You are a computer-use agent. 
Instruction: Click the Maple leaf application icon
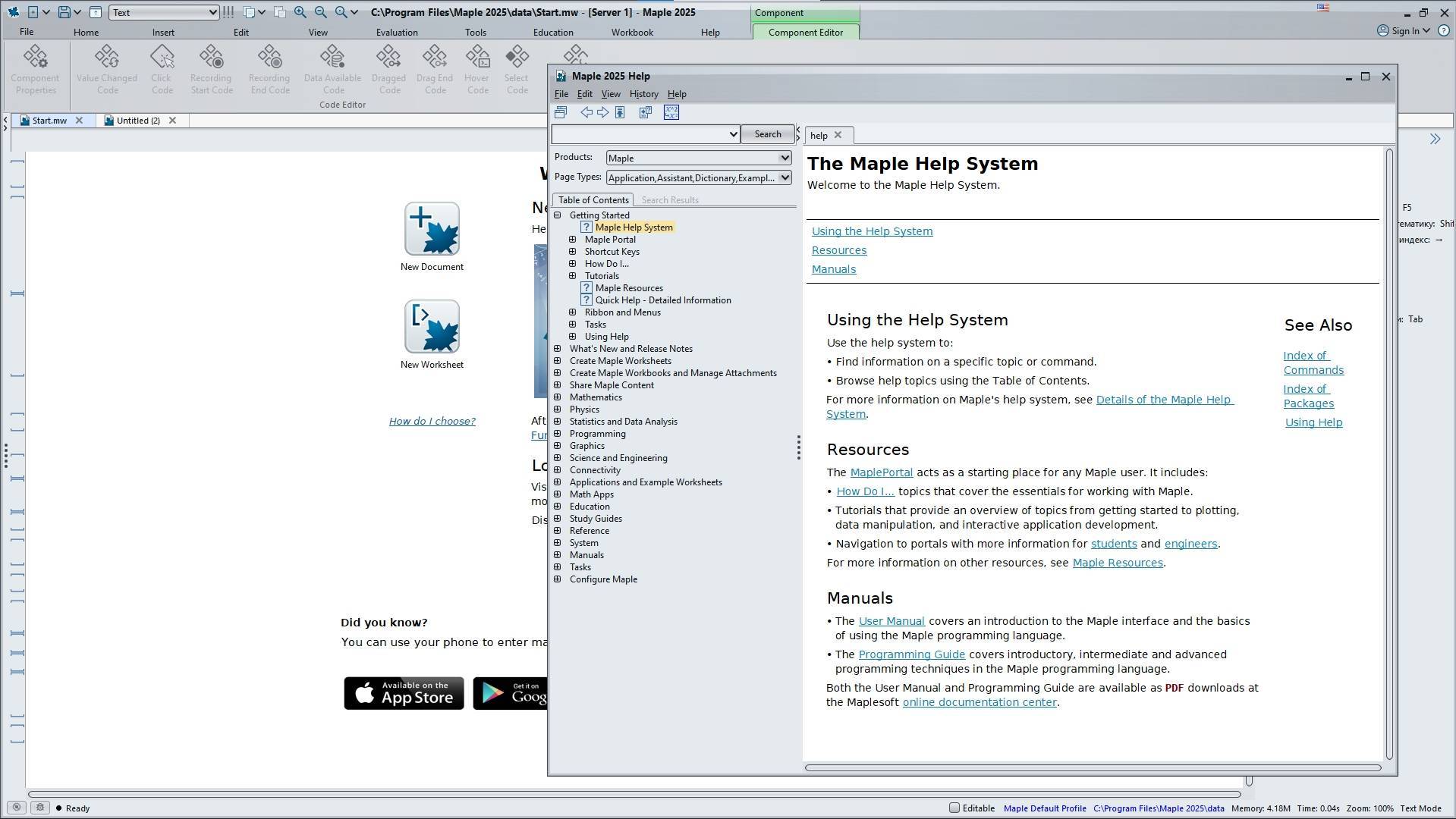(13, 12)
